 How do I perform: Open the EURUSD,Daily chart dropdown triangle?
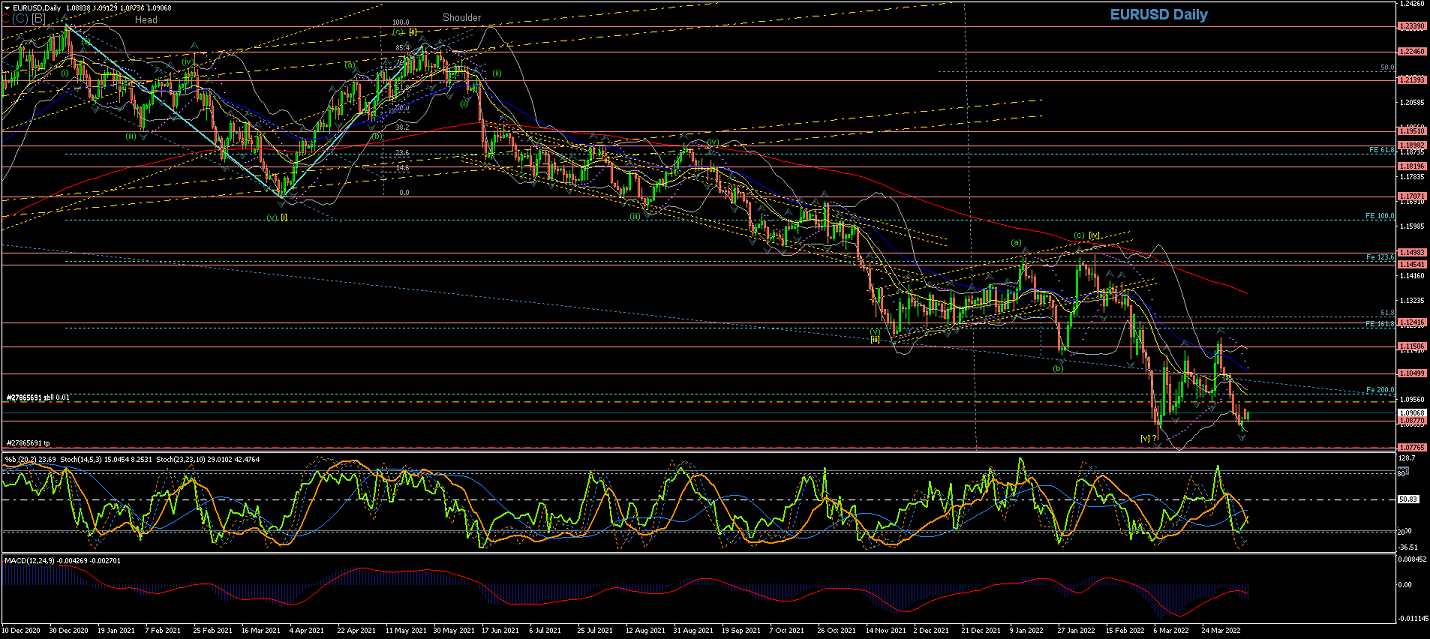[5, 7]
